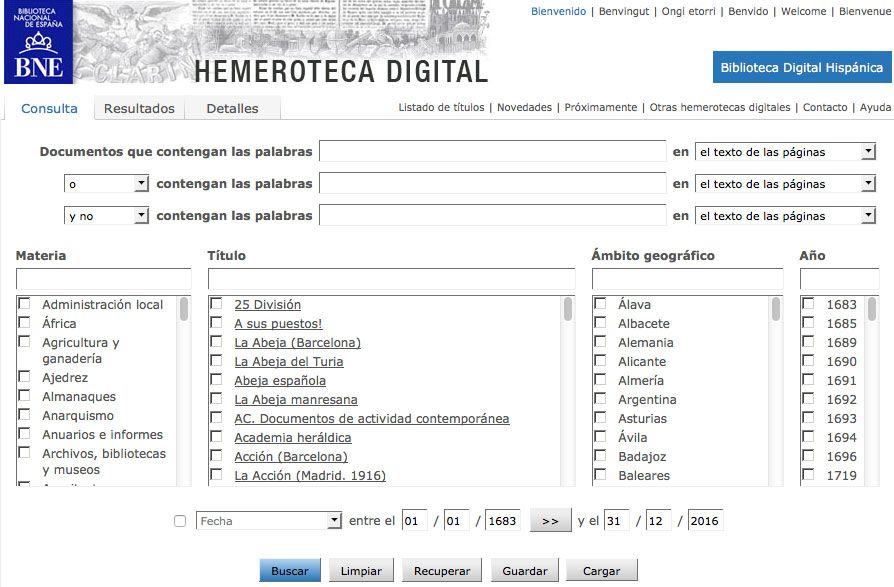The image size is (894, 587).
Task: Open the Fecha dropdown
Action: tap(269, 521)
